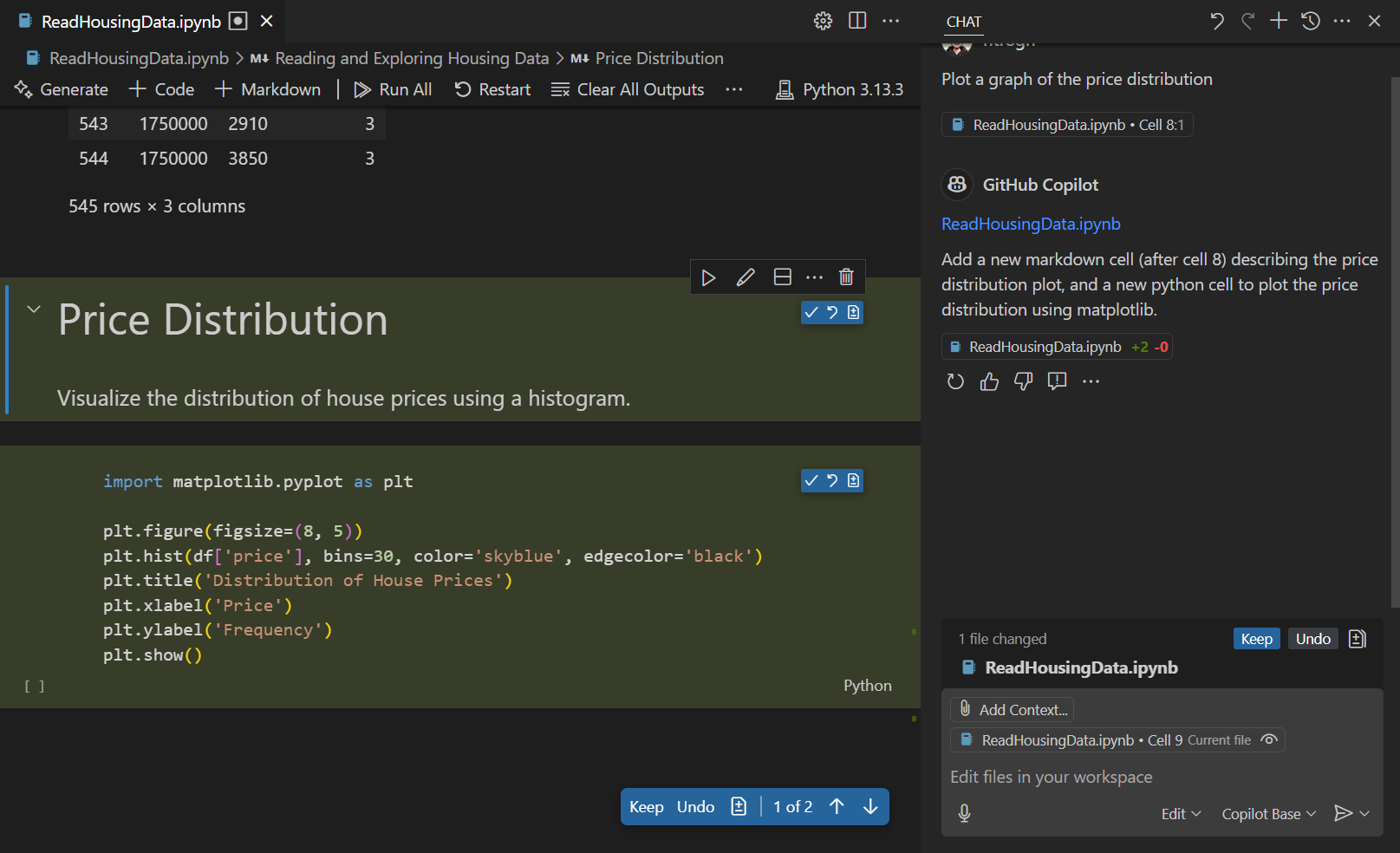Click the pencil edit cell icon
This screenshot has width=1400, height=853.
[x=746, y=277]
